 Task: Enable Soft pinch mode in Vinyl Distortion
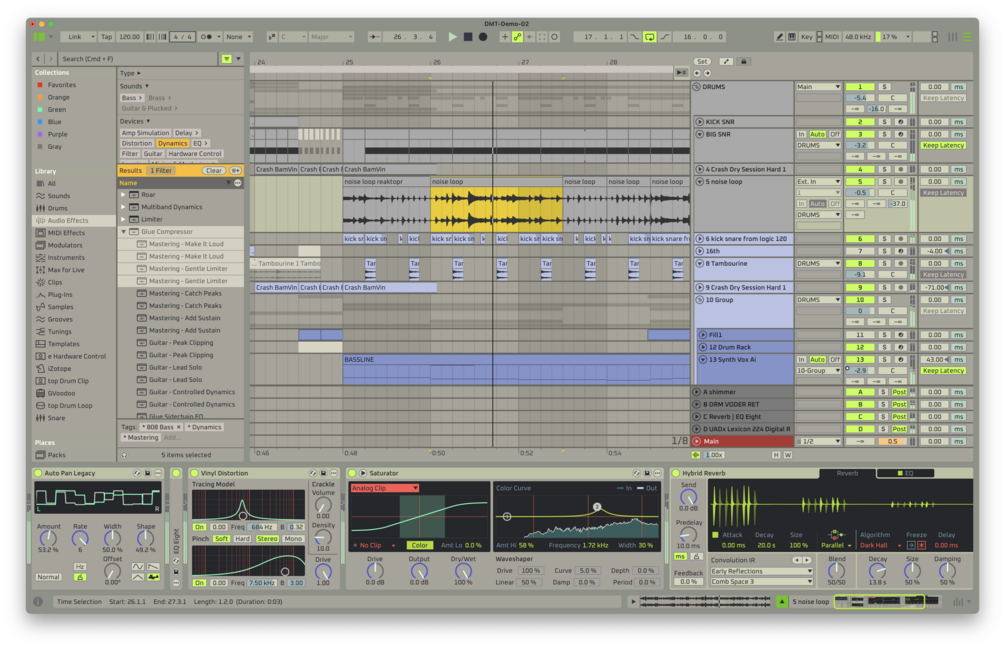(x=222, y=539)
